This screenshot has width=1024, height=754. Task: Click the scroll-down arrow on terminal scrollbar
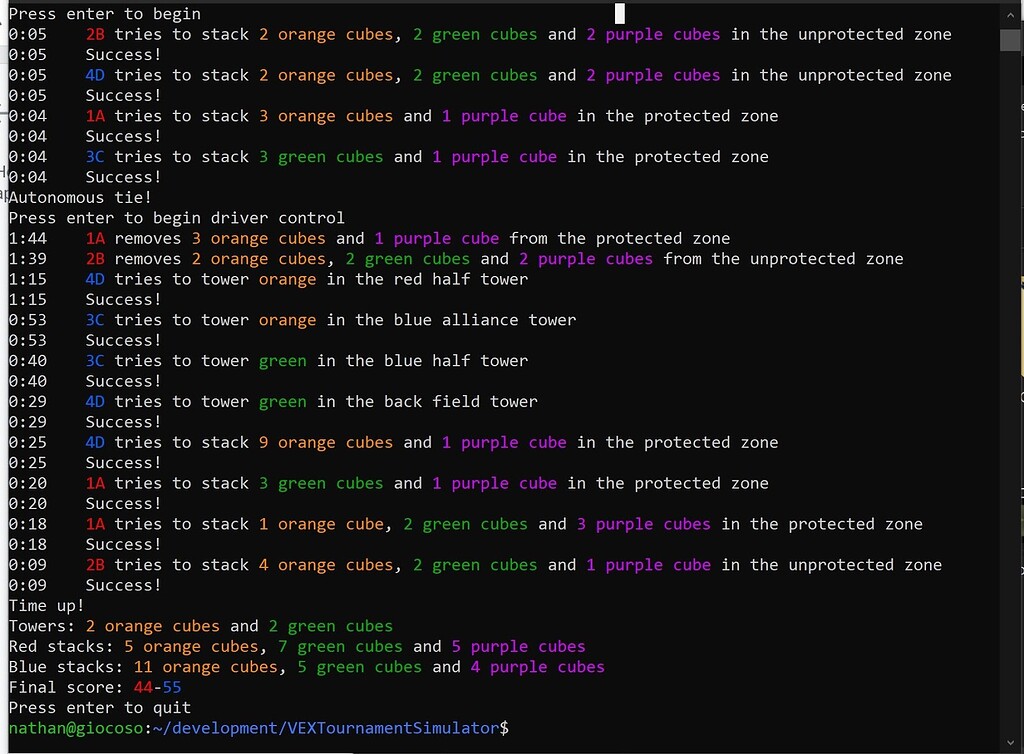(x=1010, y=742)
